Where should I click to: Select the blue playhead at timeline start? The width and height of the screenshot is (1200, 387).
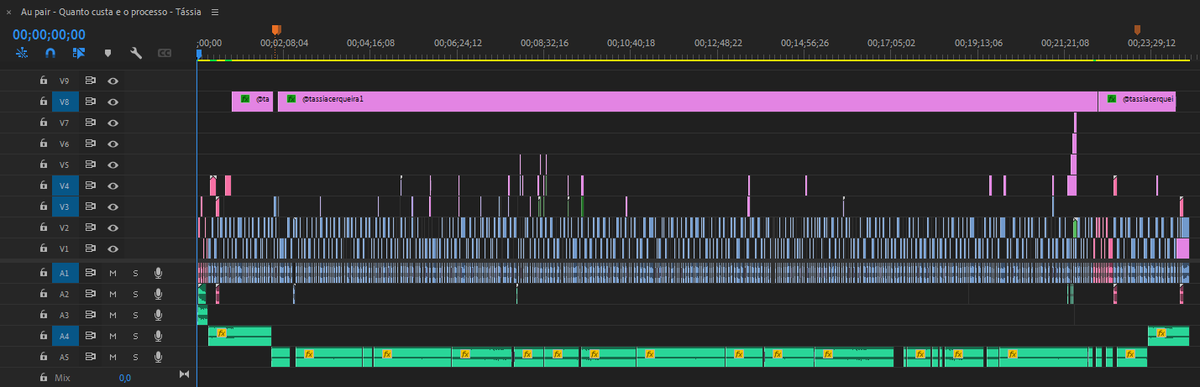tap(199, 54)
